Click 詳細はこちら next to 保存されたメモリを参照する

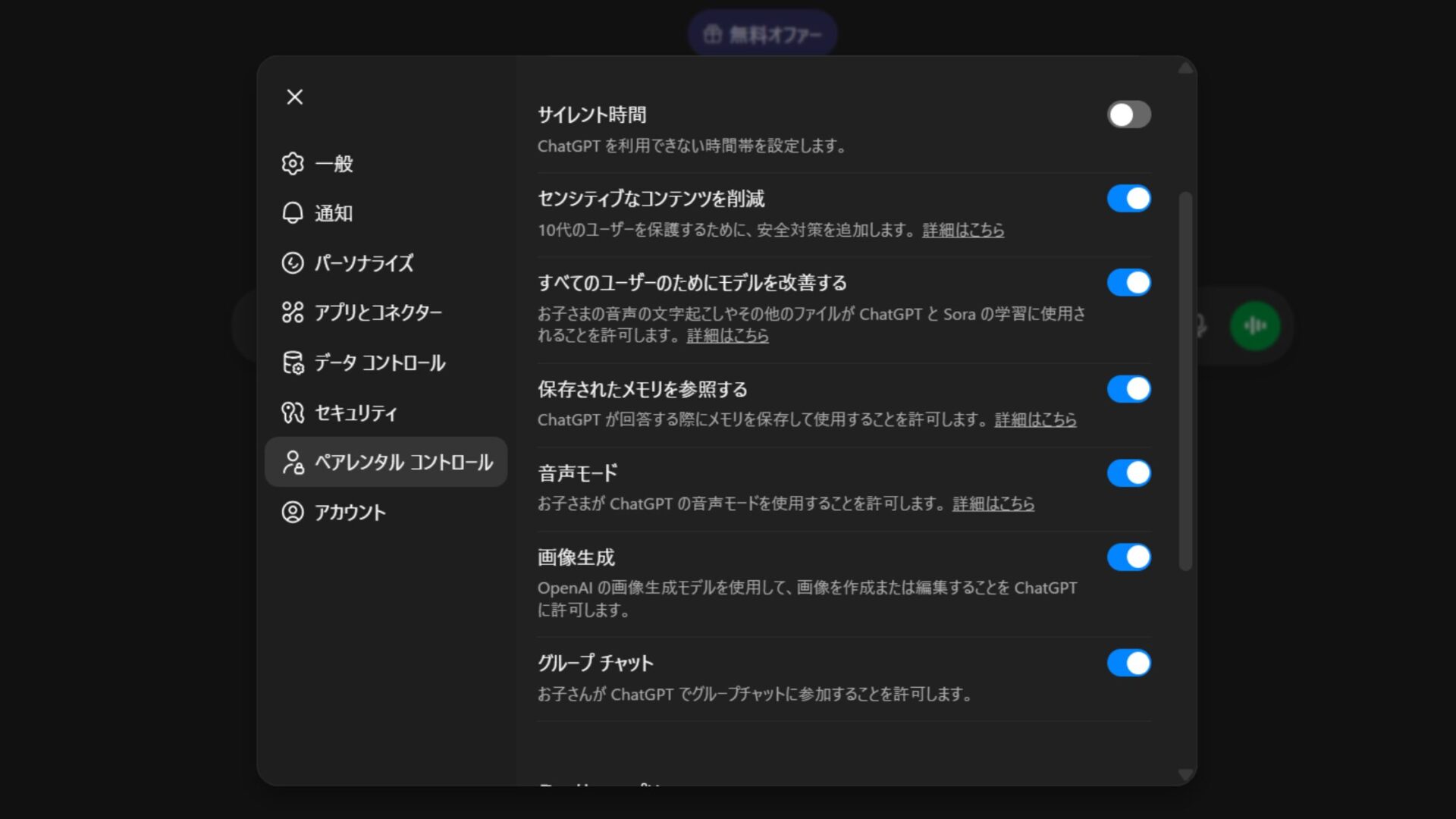pos(1034,420)
